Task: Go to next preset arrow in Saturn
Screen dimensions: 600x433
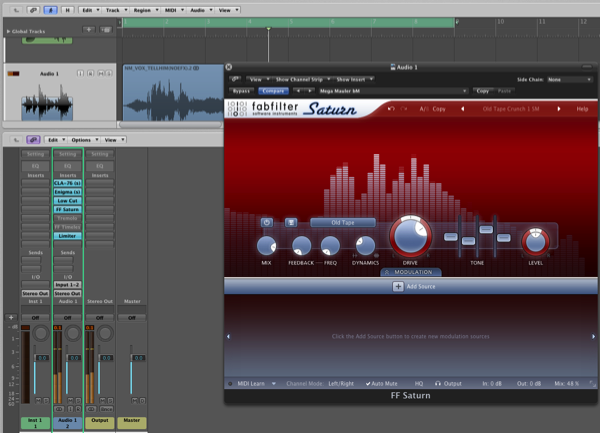Action: (x=561, y=108)
